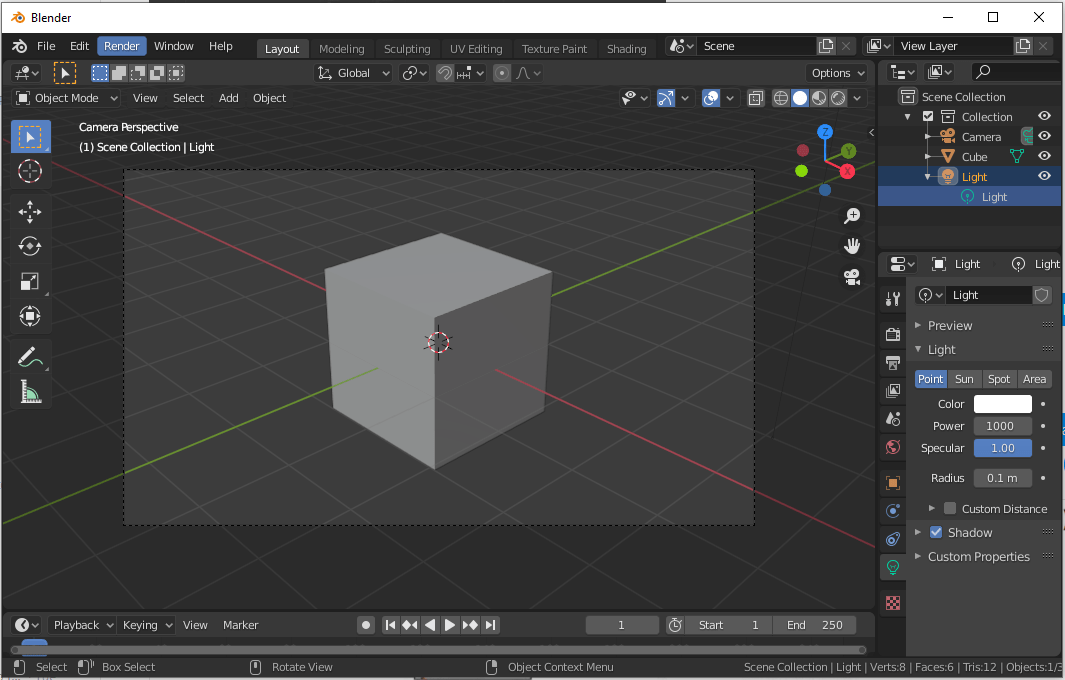This screenshot has width=1065, height=680.
Task: Open the Render Properties tab
Action: pyautogui.click(x=892, y=333)
